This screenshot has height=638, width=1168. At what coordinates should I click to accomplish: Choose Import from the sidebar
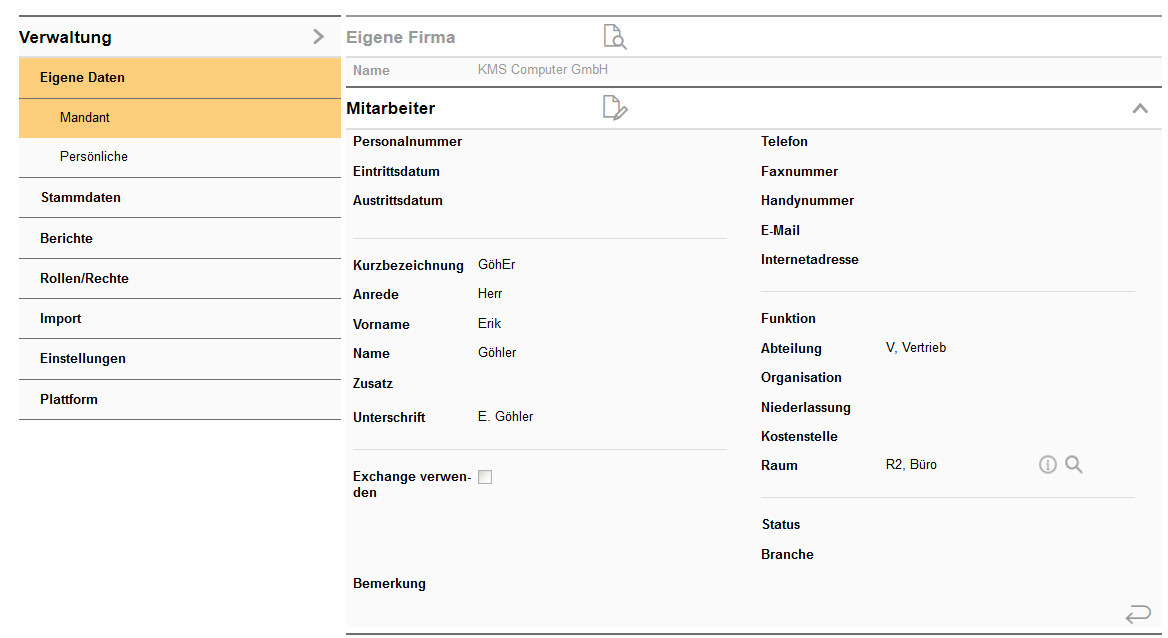coord(61,319)
